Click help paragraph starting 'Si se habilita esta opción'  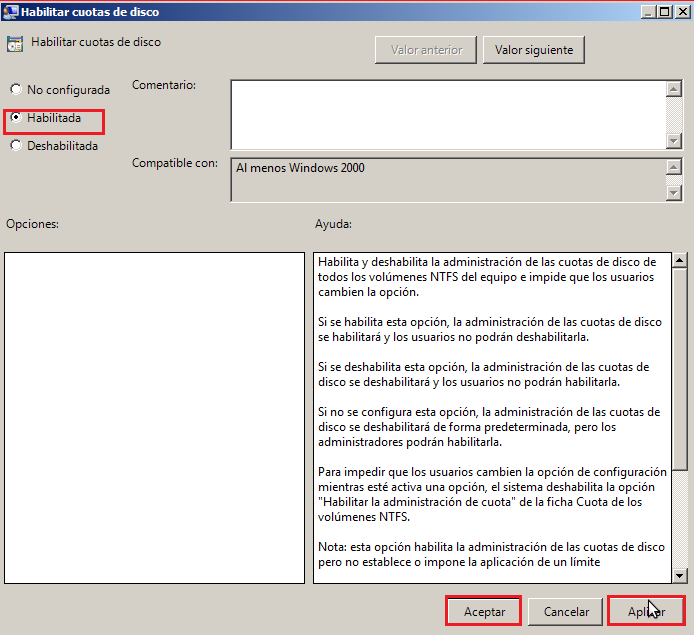click(490, 329)
